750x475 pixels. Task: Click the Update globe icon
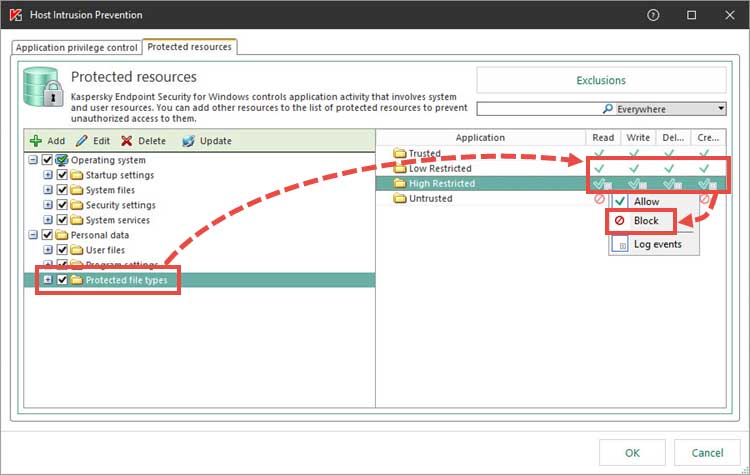pyautogui.click(x=188, y=141)
